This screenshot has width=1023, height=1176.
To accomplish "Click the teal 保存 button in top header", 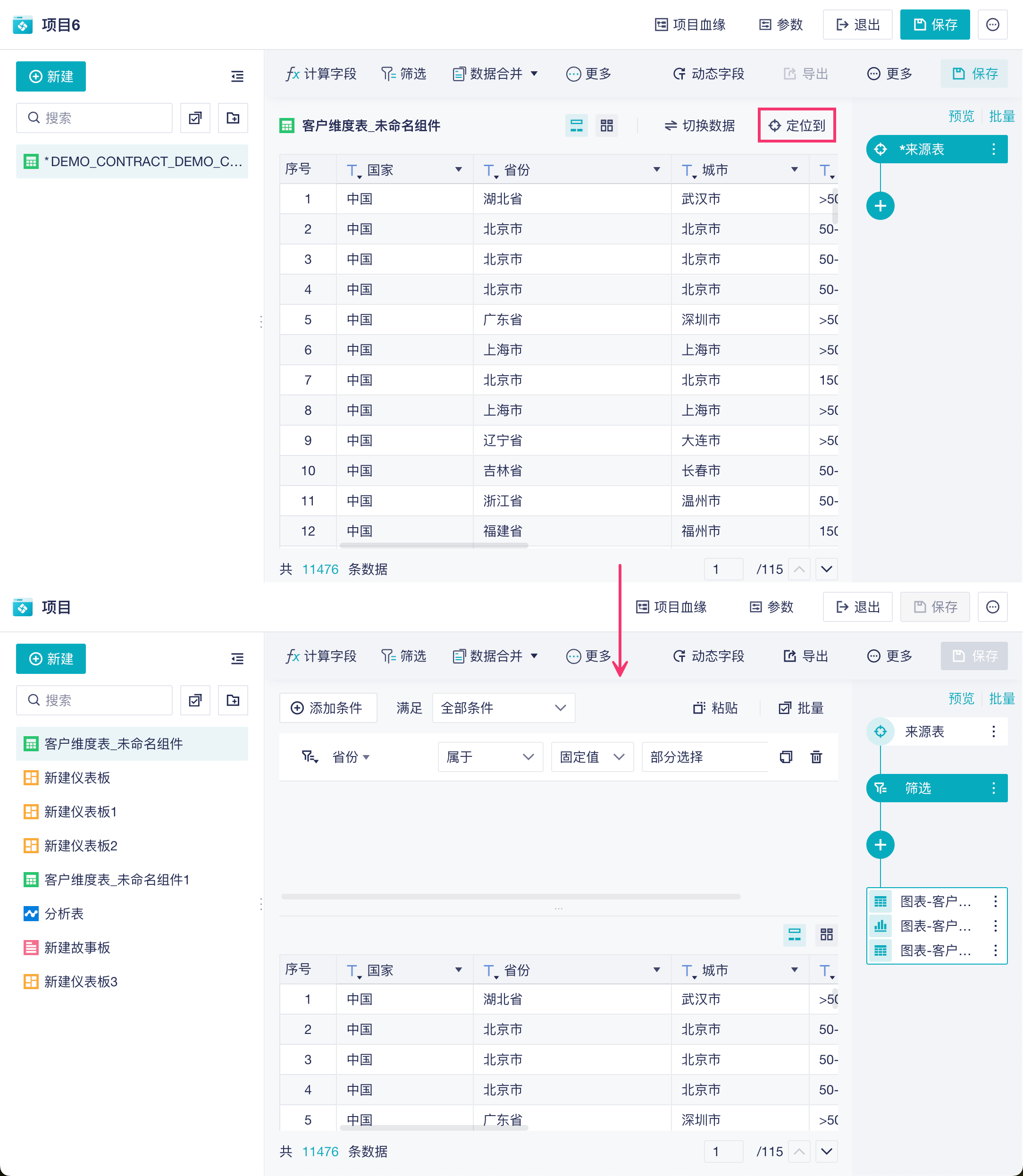I will [934, 25].
